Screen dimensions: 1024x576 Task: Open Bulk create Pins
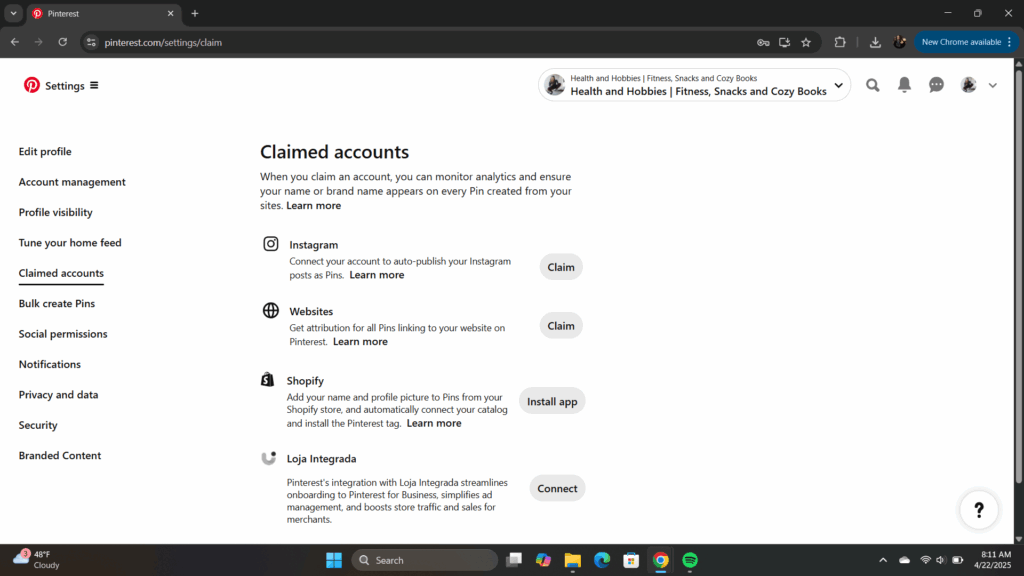[57, 304]
